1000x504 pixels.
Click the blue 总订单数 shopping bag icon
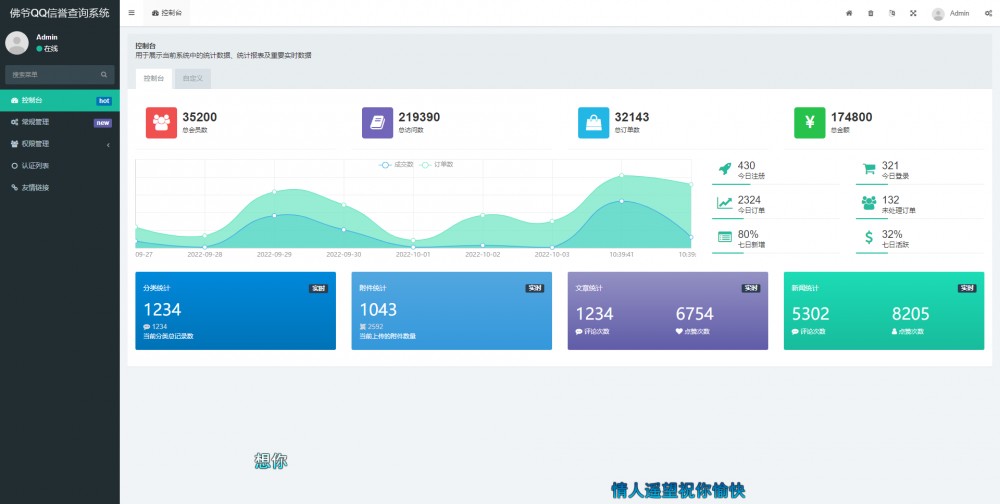[593, 122]
